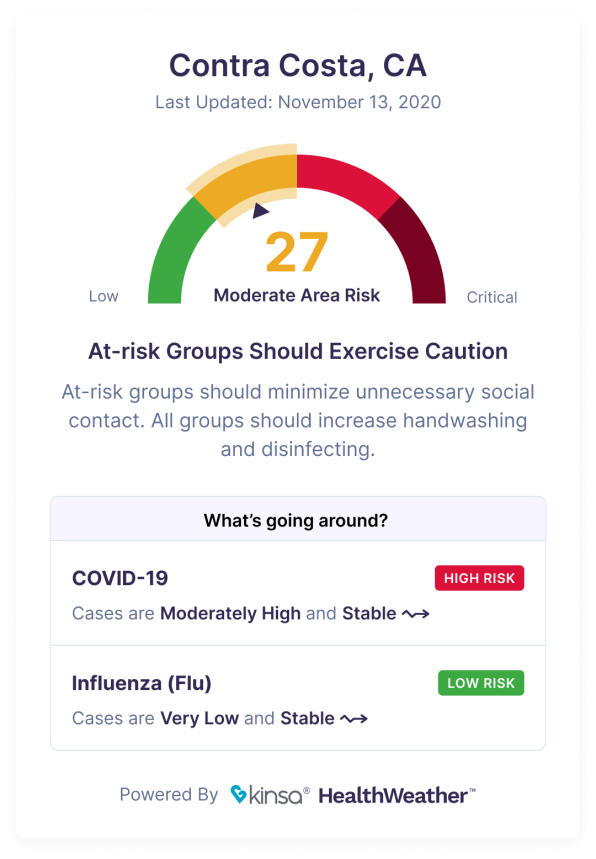596x859 pixels.
Task: Open the Influenza (Flu) row heading
Action: click(141, 683)
